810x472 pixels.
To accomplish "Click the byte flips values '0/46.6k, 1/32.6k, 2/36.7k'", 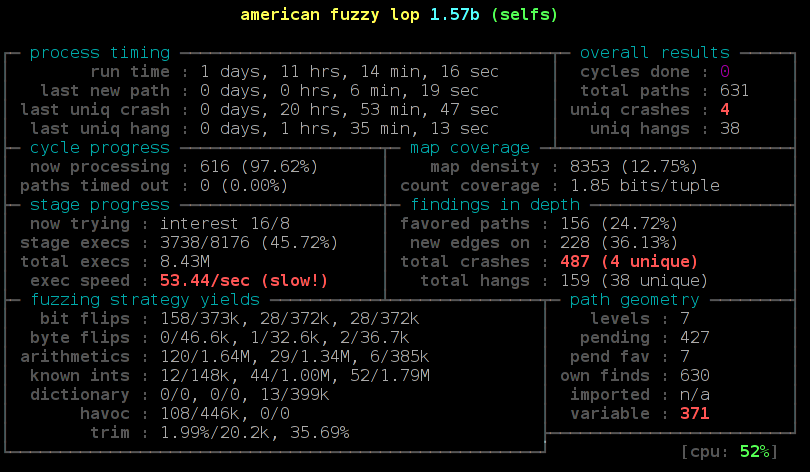I will tap(284, 338).
